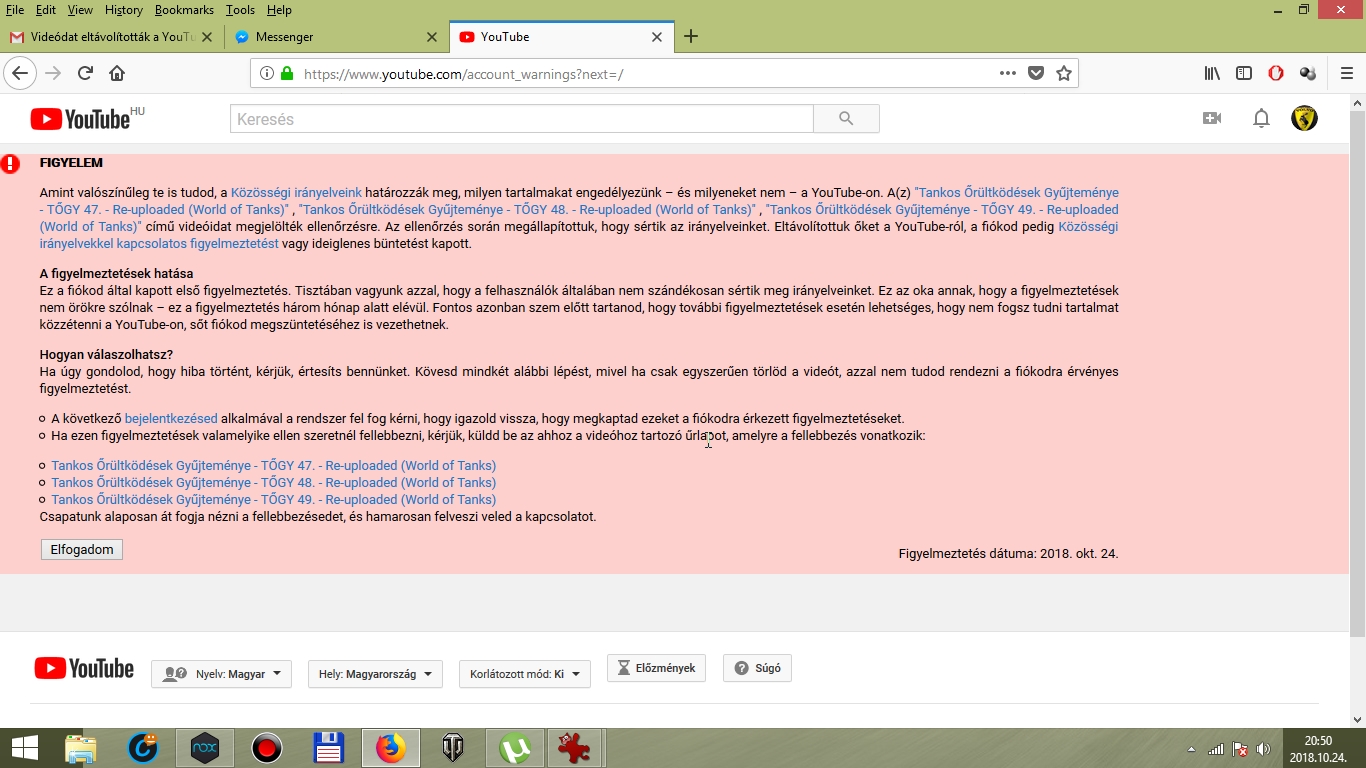This screenshot has width=1366, height=768.
Task: Switch to the Messenger tab
Action: pos(336,37)
